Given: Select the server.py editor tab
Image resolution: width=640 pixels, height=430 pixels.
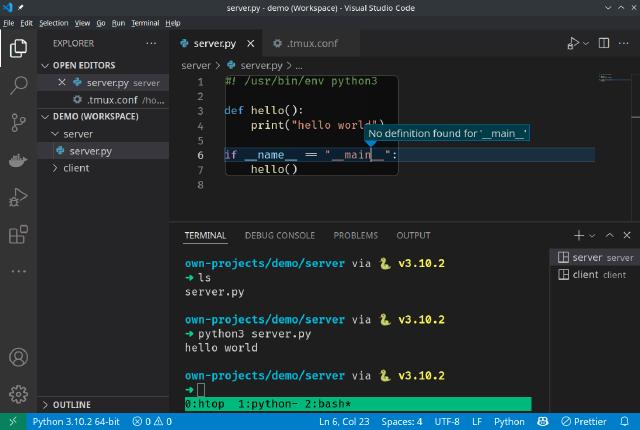Looking at the screenshot, I should (x=214, y=43).
